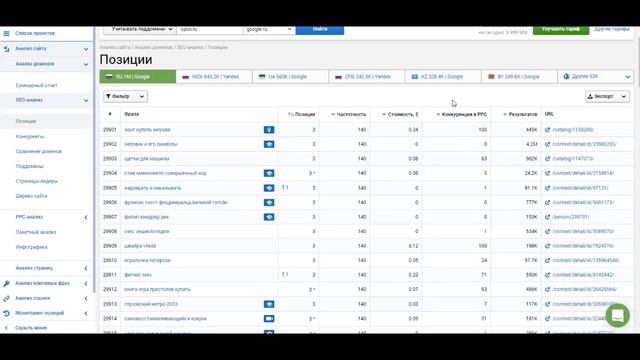Switch to UA Google tab
The image size is (640, 360).
click(290, 77)
